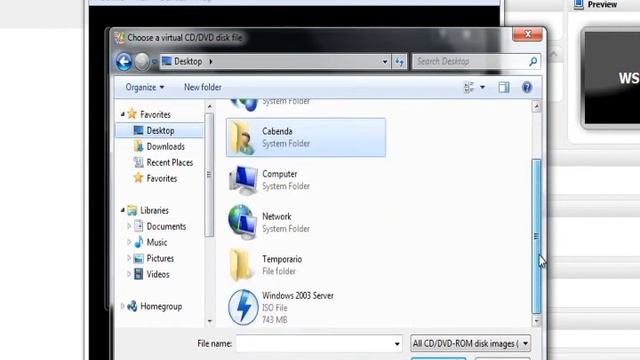Select the Windows 2003 Server ISO icon
The height and width of the screenshot is (360, 640).
[x=243, y=307]
